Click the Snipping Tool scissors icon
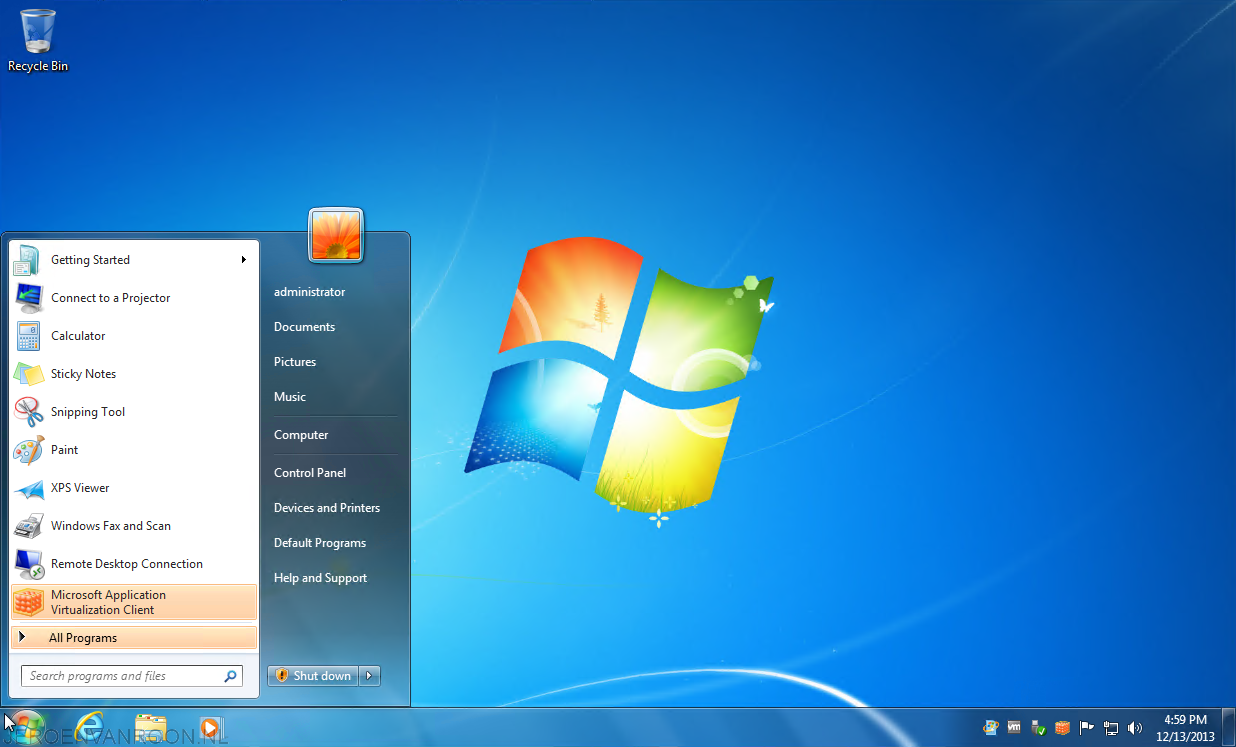Image resolution: width=1236 pixels, height=747 pixels. point(28,412)
